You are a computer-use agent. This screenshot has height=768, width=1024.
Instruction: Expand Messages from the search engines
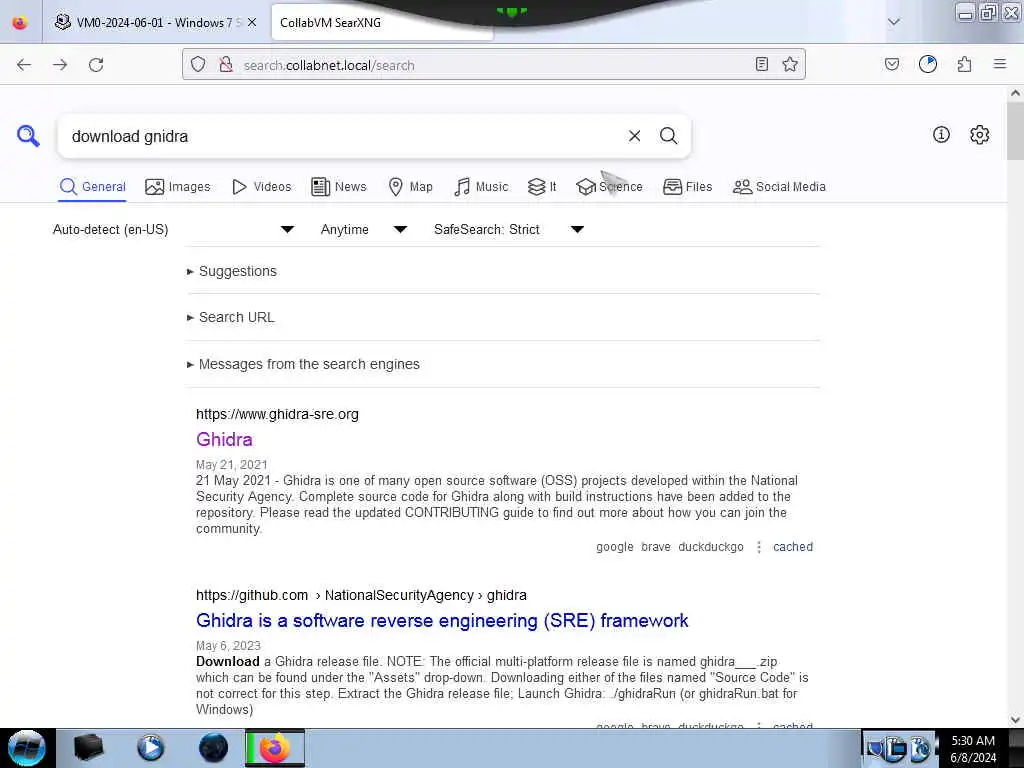[303, 364]
